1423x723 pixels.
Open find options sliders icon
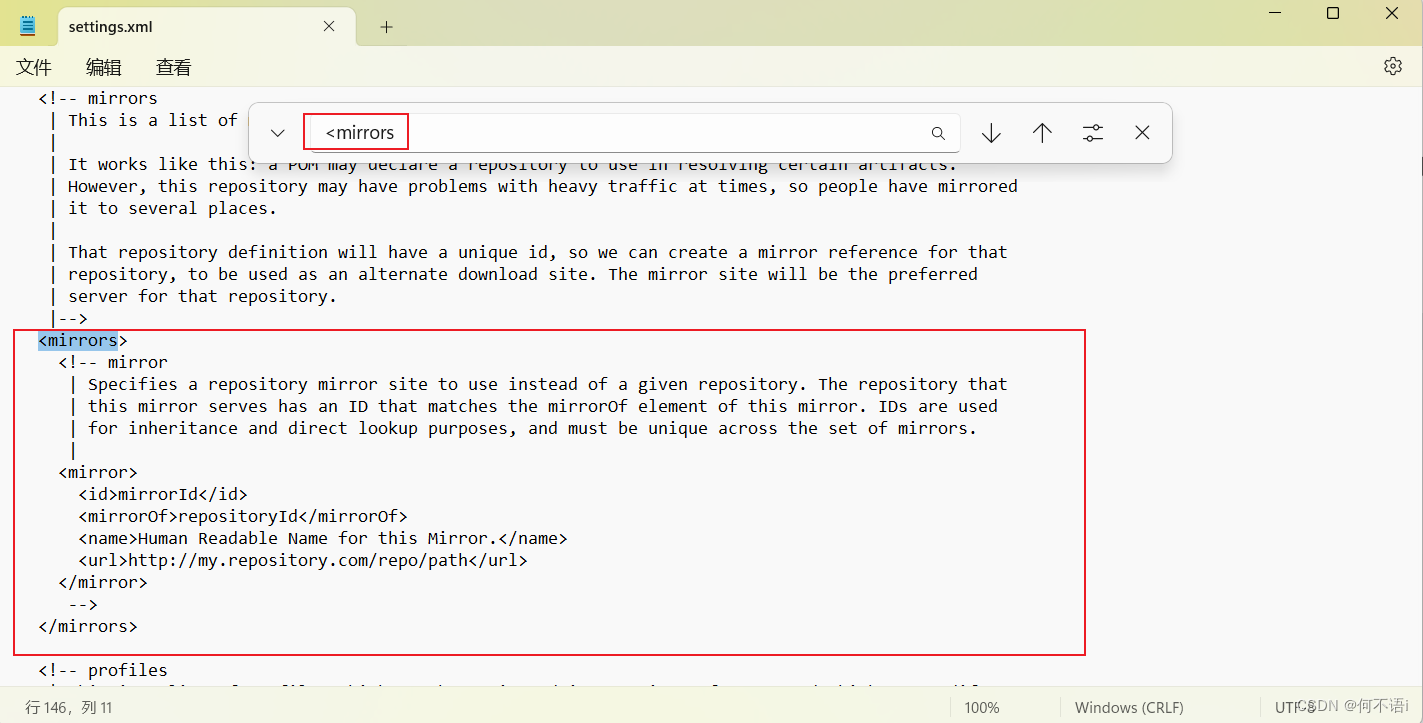click(1093, 133)
